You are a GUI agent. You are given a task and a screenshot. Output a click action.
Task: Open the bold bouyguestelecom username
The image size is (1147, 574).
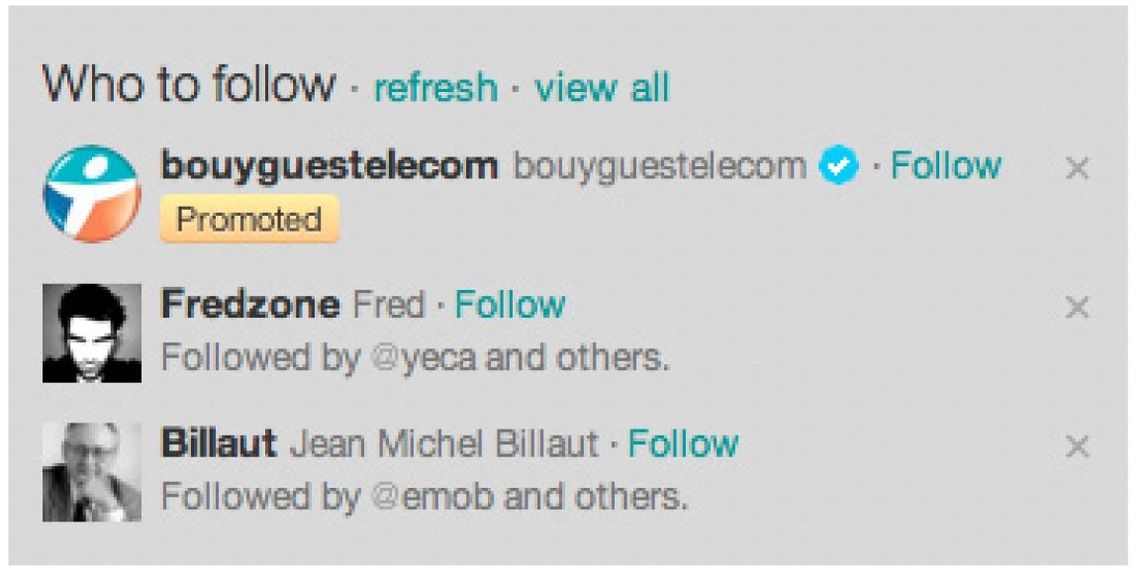[x=329, y=166]
